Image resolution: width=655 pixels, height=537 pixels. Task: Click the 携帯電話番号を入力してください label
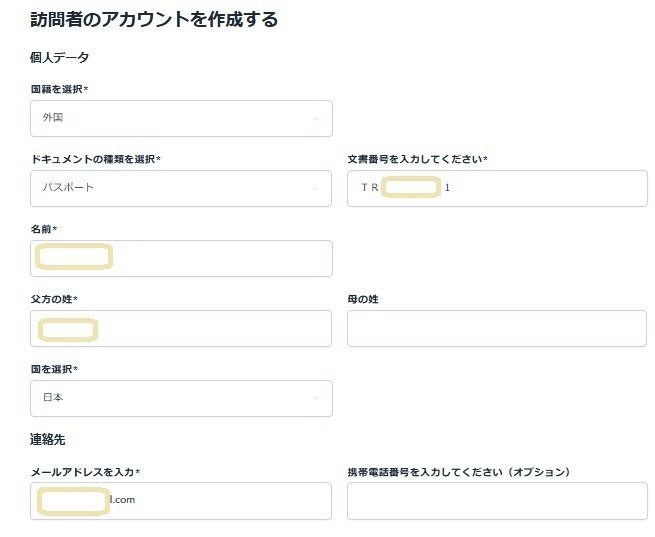459,472
